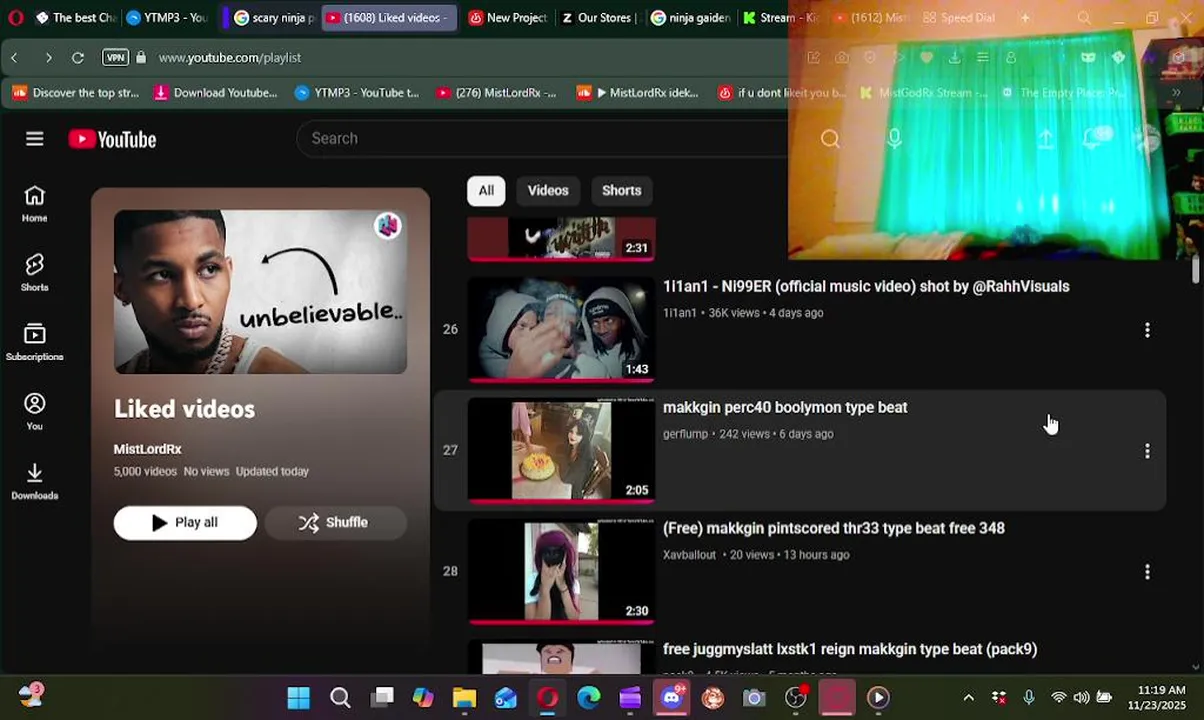Open gerflump channel link
1204x720 pixels.
[685, 434]
